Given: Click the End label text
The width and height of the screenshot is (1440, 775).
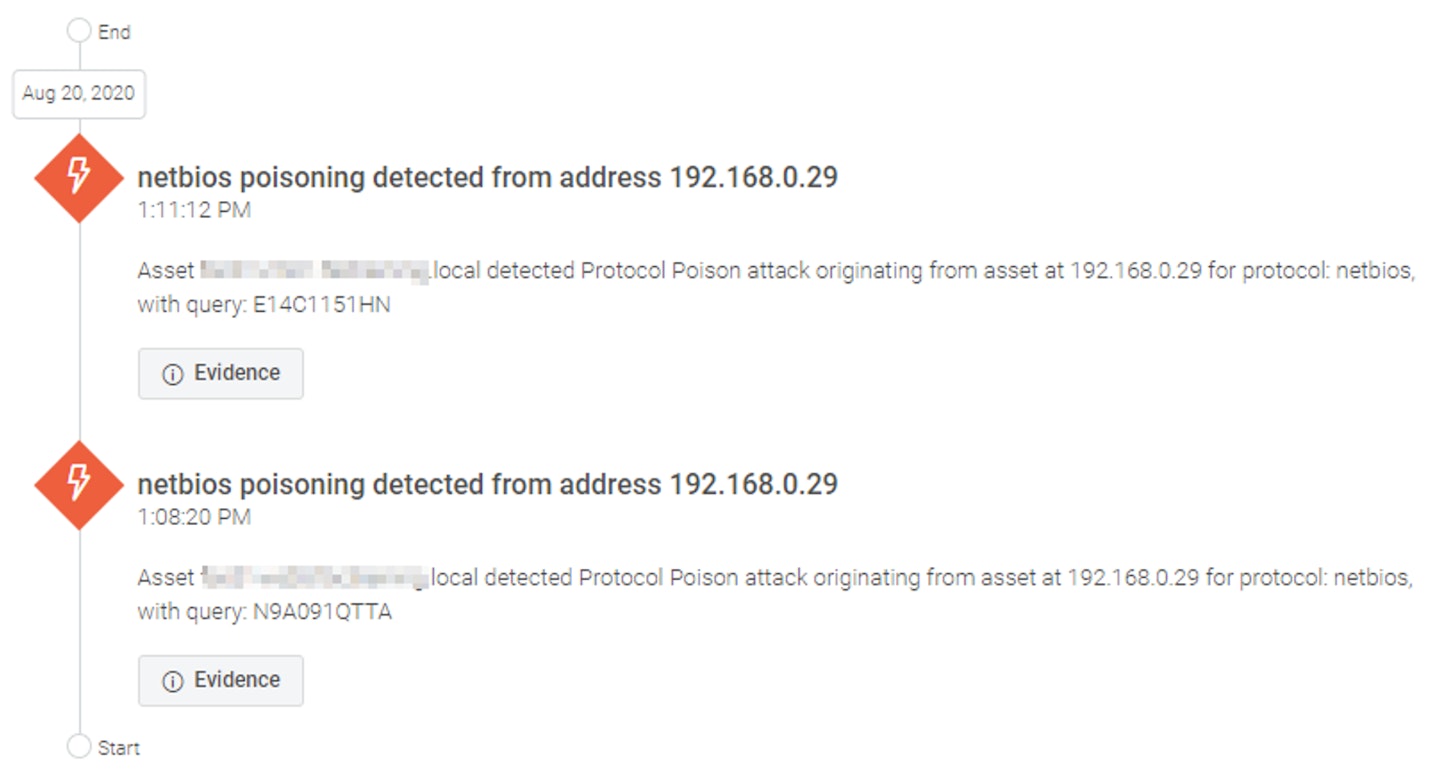Looking at the screenshot, I should tap(114, 32).
